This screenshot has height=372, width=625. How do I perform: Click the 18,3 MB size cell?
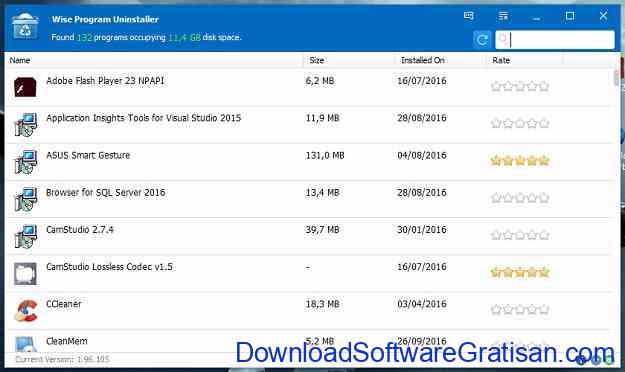click(322, 304)
